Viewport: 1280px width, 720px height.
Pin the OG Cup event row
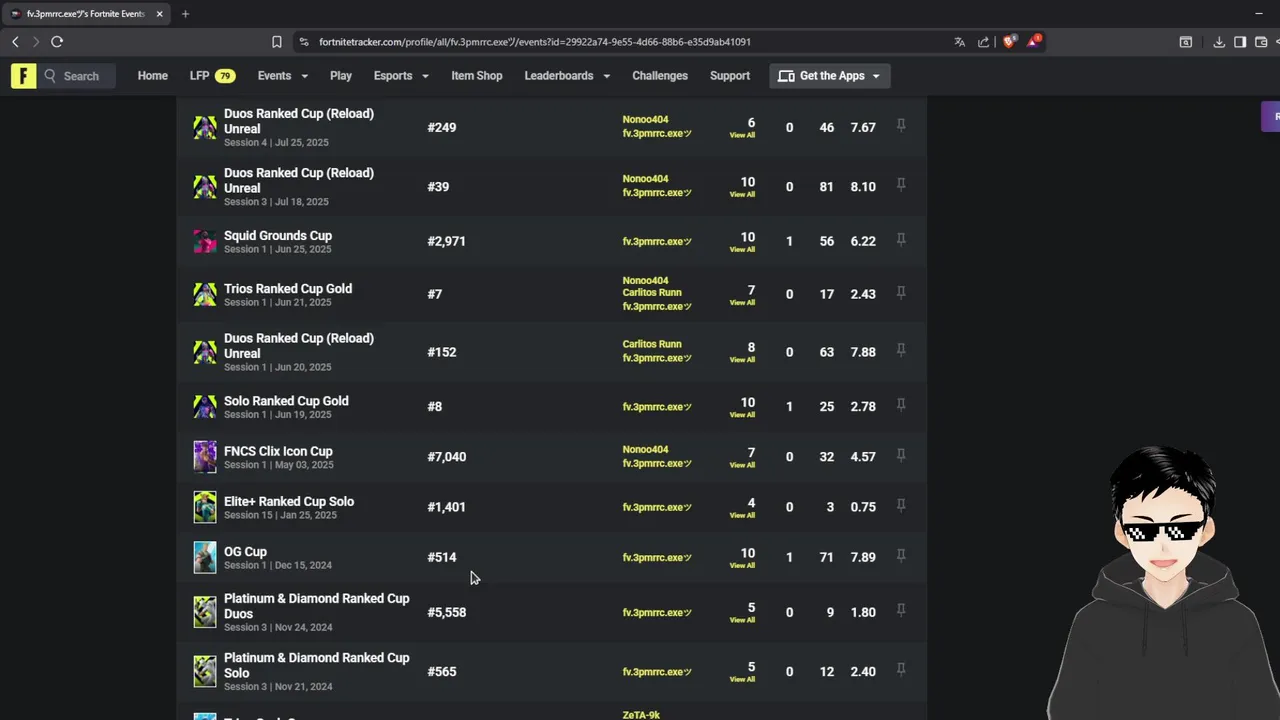[901, 556]
